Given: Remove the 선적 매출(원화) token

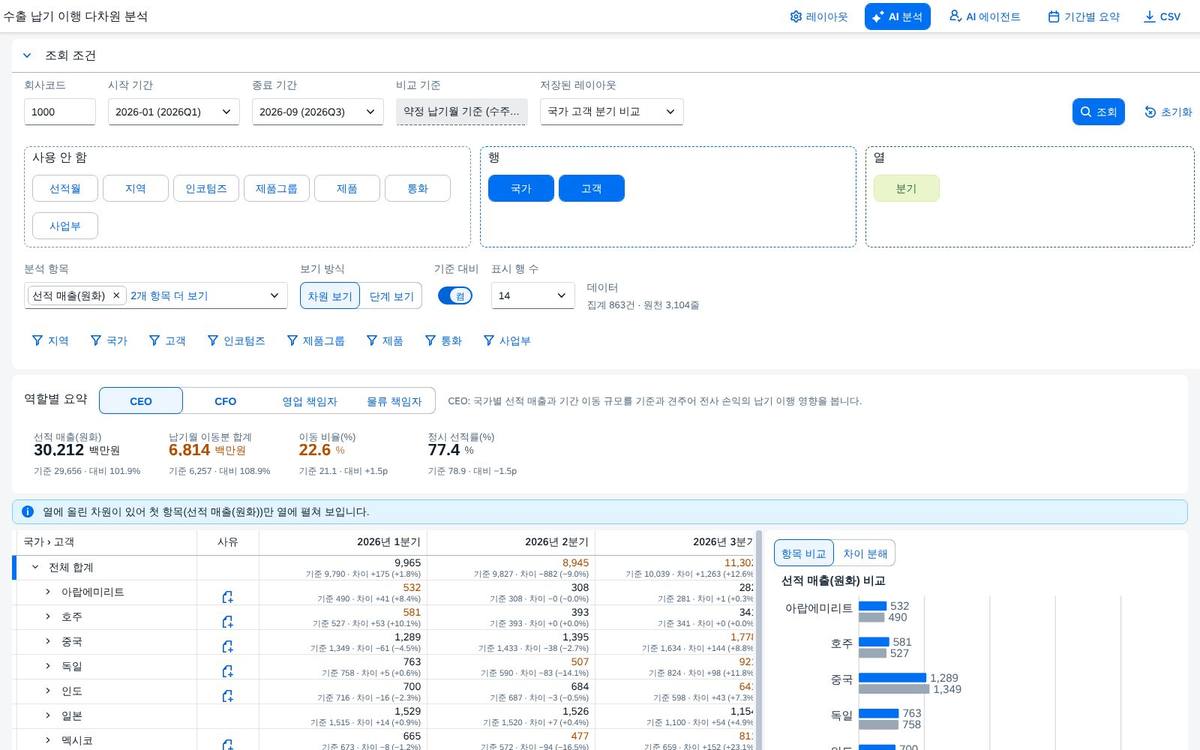Looking at the screenshot, I should click(x=116, y=296).
